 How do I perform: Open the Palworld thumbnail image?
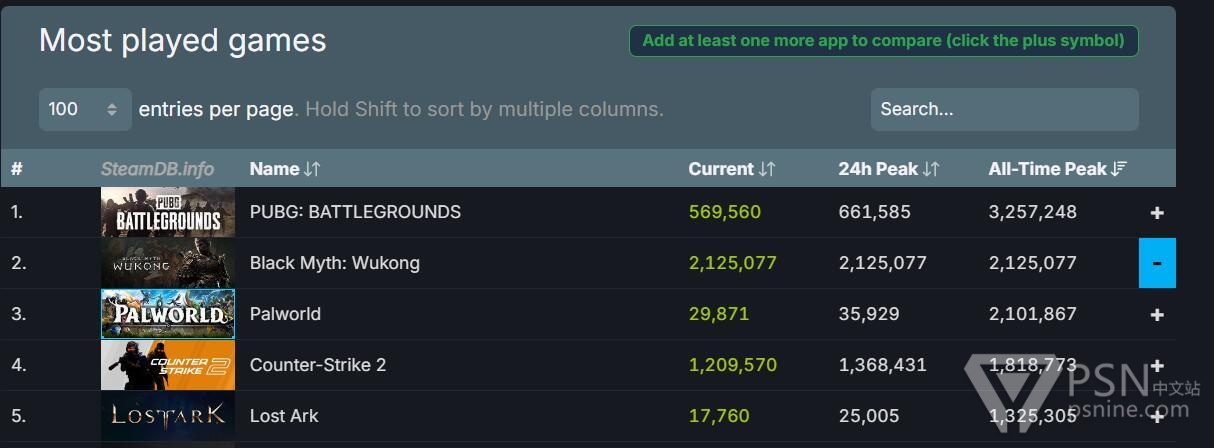[168, 314]
